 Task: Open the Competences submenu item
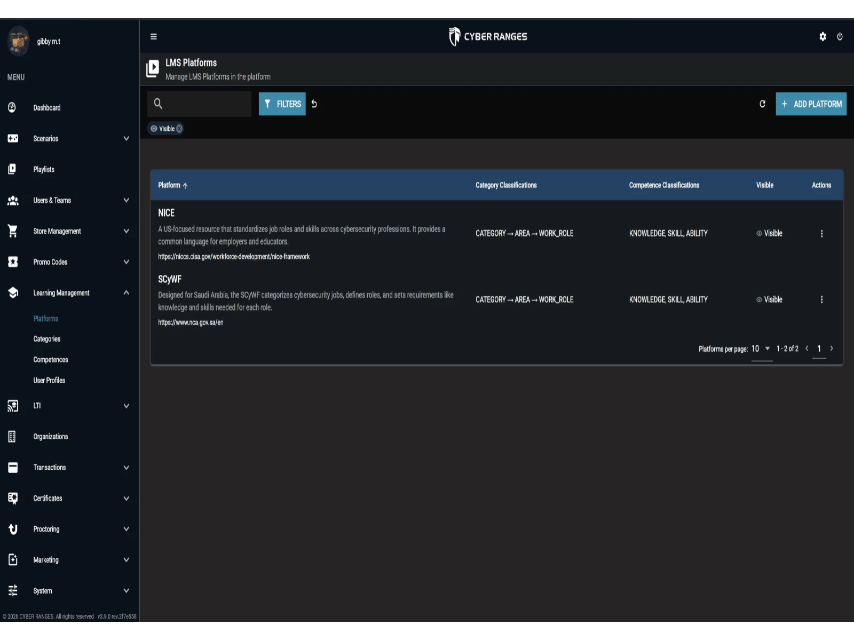(51, 359)
